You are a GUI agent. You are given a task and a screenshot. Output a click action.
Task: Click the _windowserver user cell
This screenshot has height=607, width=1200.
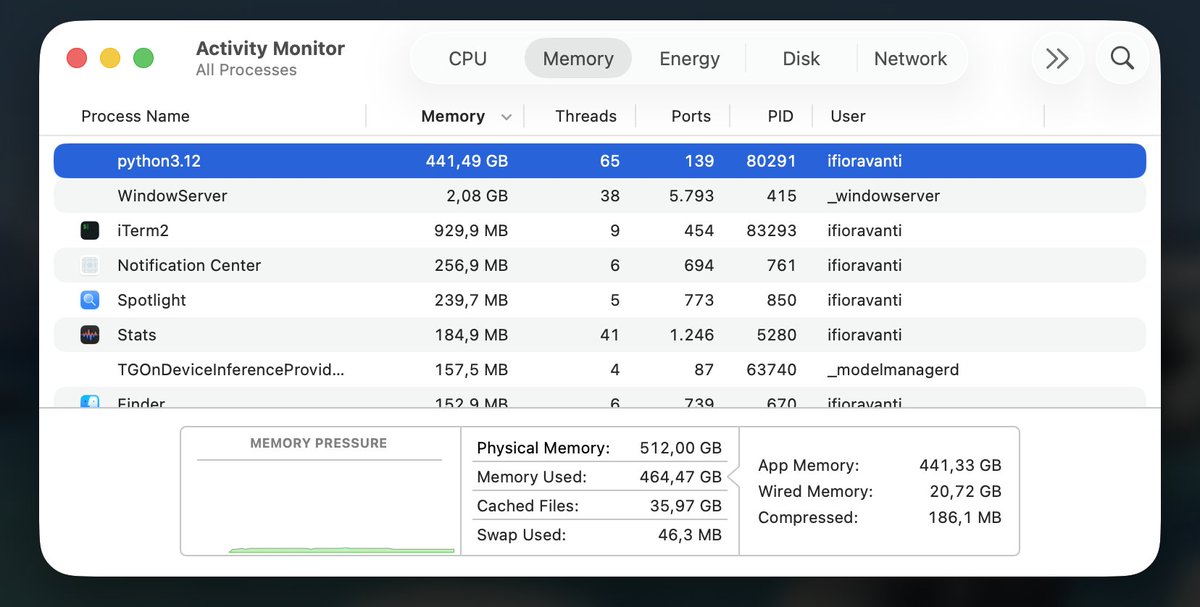884,196
